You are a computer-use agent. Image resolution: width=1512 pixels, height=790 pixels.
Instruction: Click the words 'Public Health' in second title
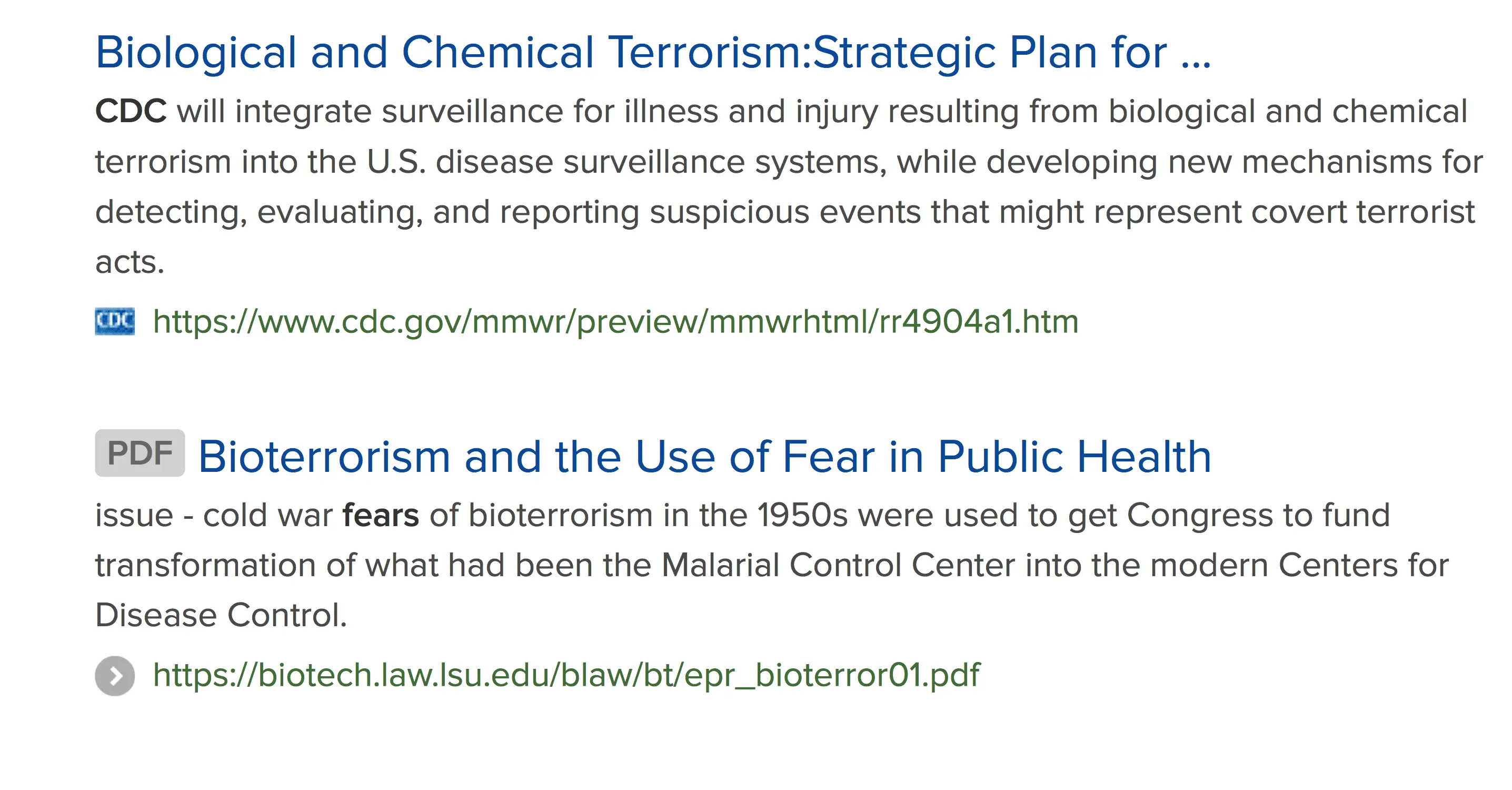1074,457
